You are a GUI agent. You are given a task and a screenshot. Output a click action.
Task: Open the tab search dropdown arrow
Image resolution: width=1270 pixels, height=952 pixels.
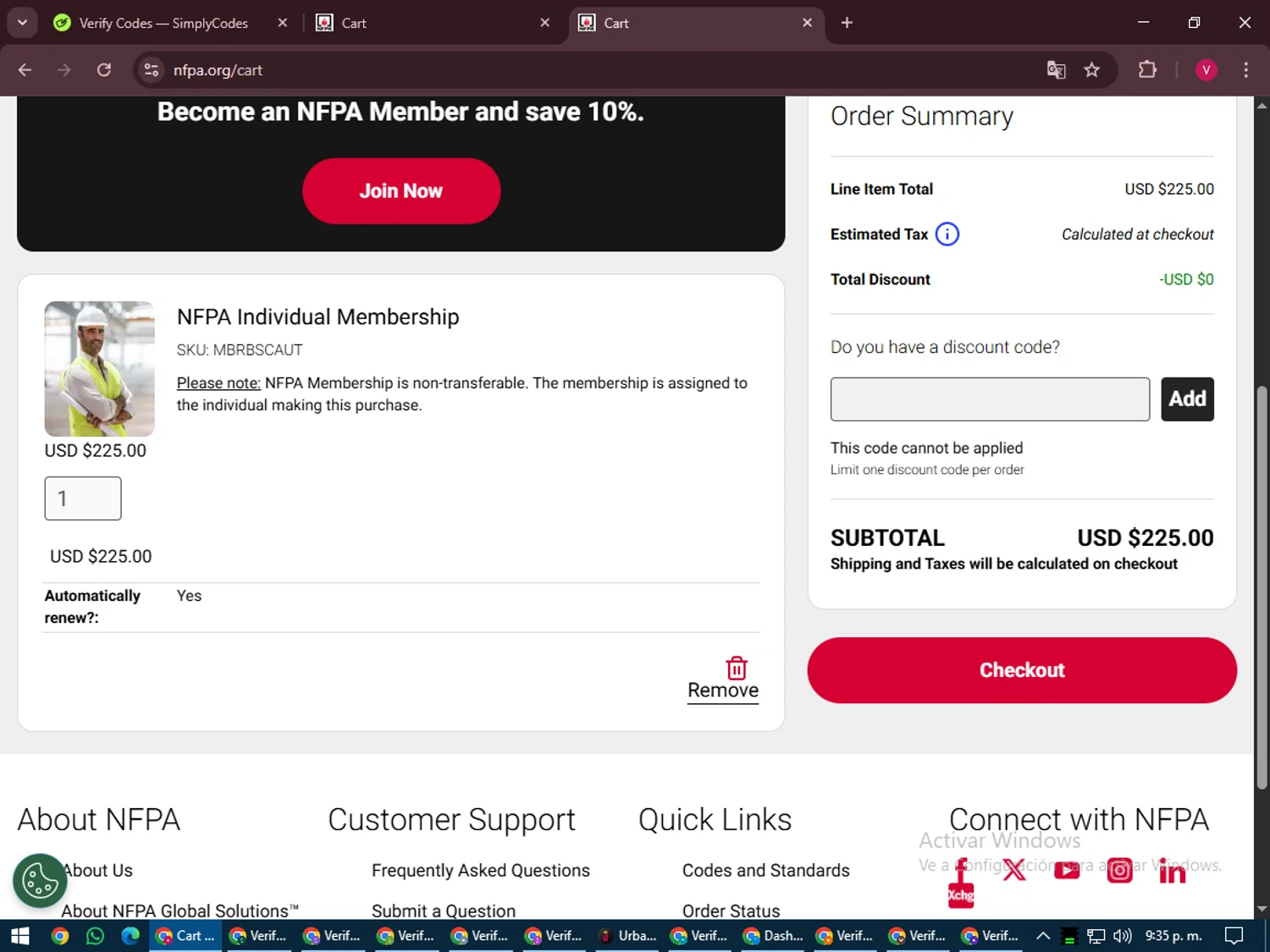click(x=22, y=23)
